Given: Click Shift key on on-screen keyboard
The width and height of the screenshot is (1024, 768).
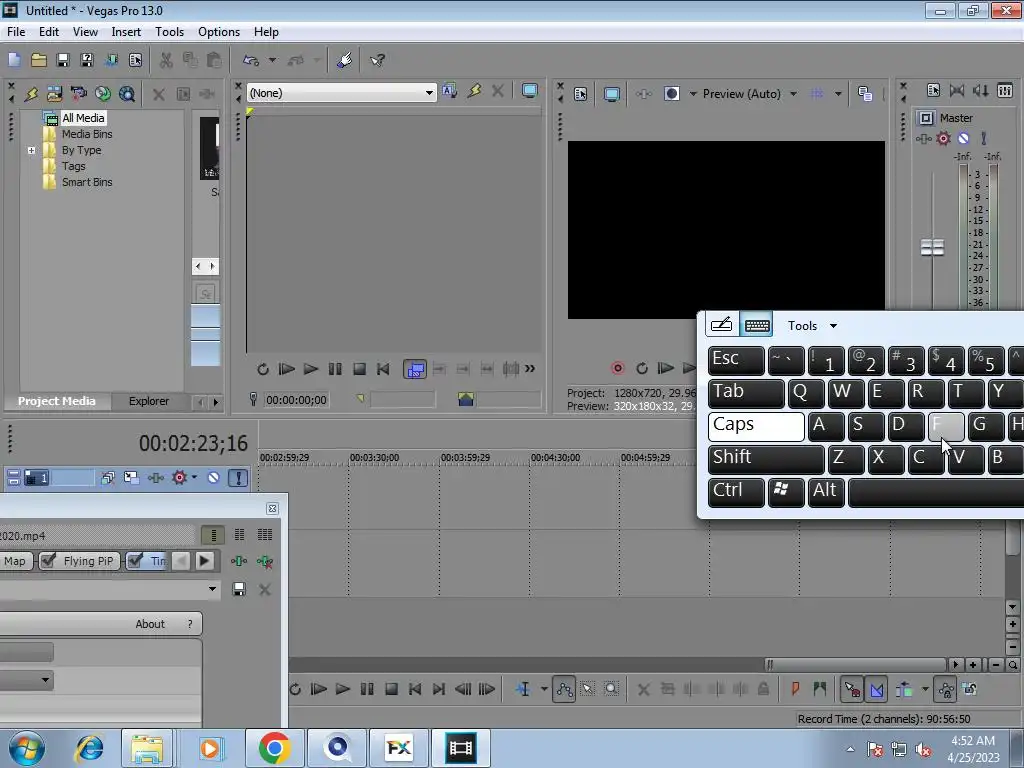Looking at the screenshot, I should [766, 459].
